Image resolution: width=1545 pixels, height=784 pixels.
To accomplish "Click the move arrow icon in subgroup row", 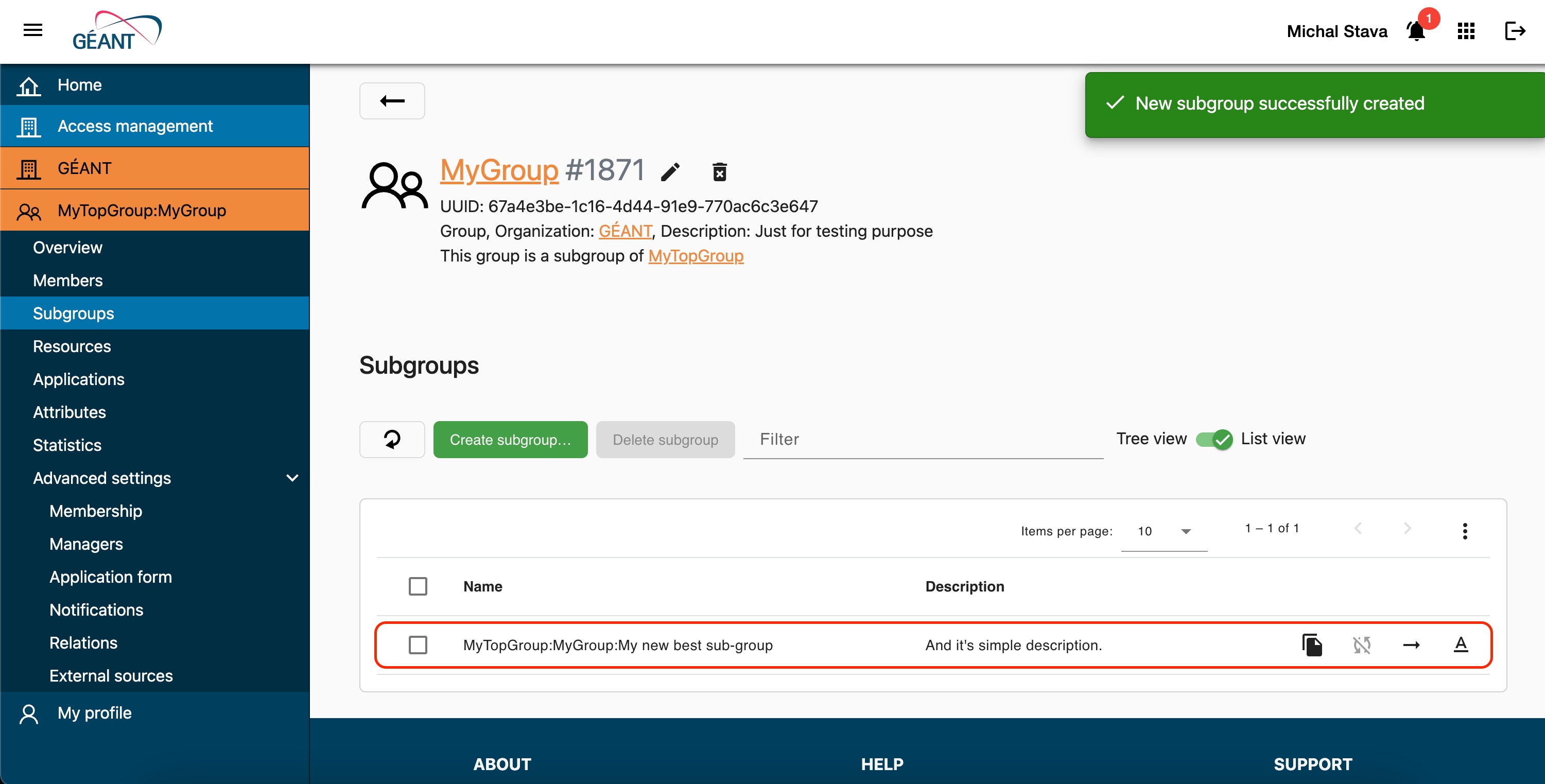I will point(1411,645).
